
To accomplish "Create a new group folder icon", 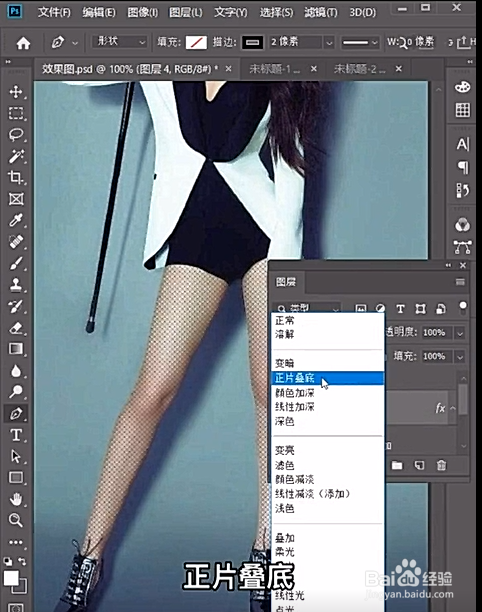I will pyautogui.click(x=397, y=465).
